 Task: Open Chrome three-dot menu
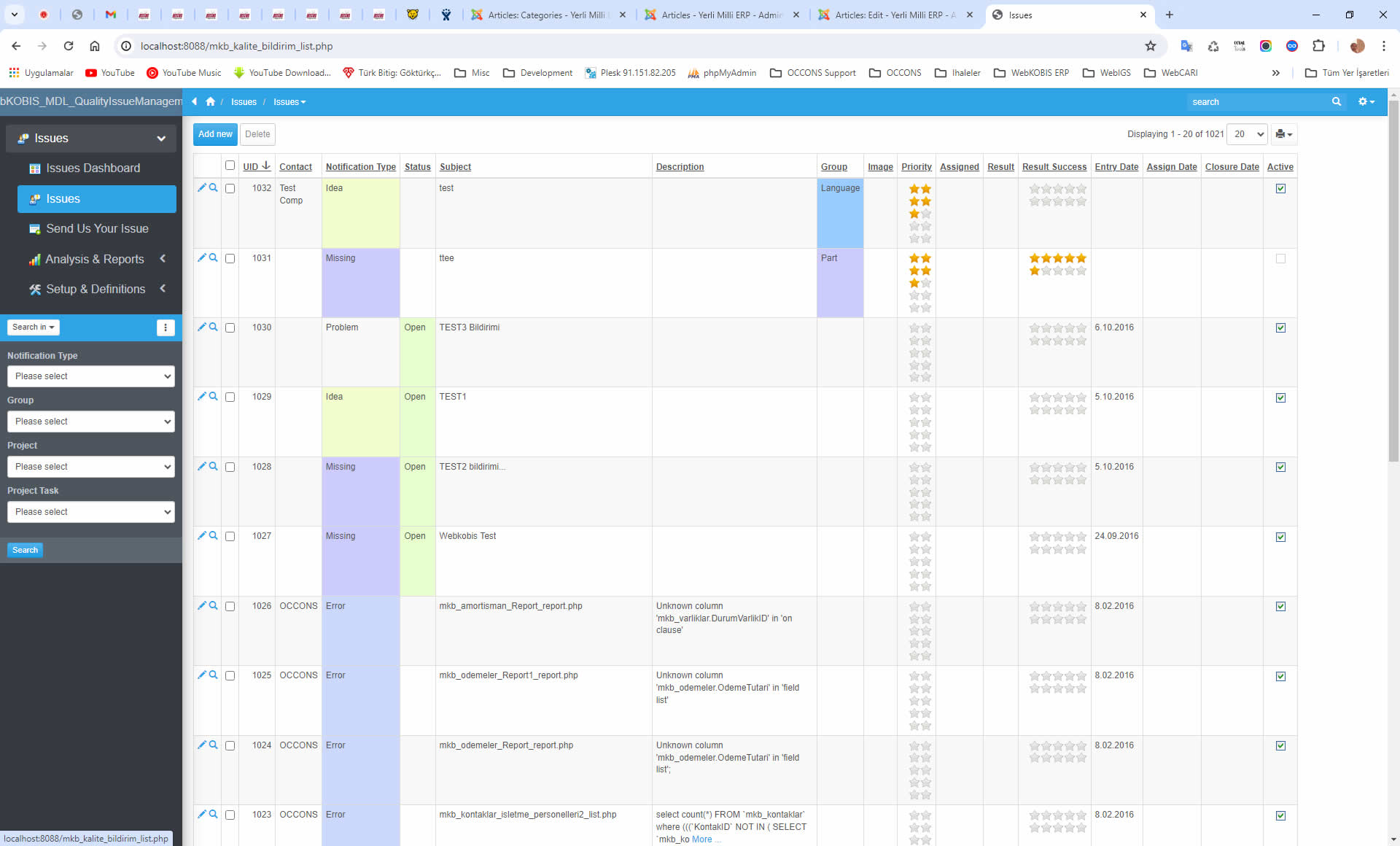(1383, 46)
